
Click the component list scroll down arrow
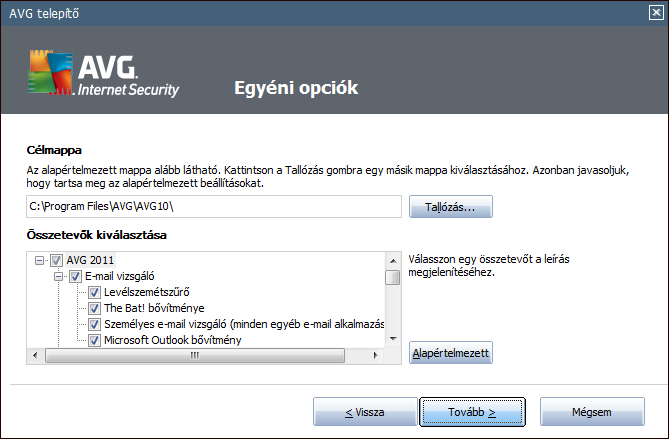[x=393, y=339]
